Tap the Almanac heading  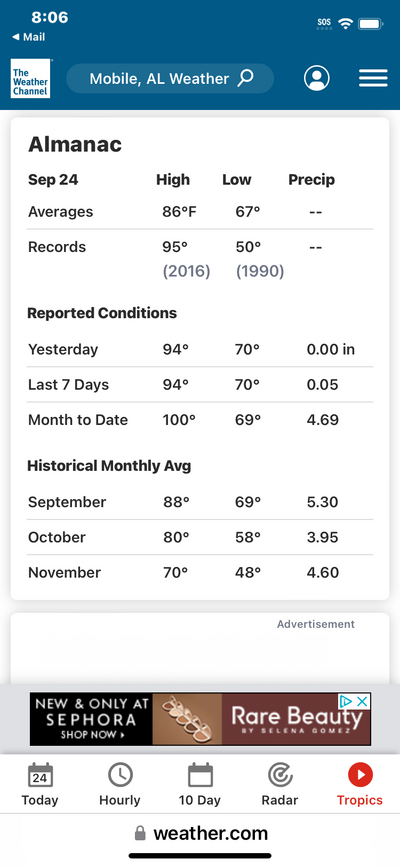(x=75, y=144)
